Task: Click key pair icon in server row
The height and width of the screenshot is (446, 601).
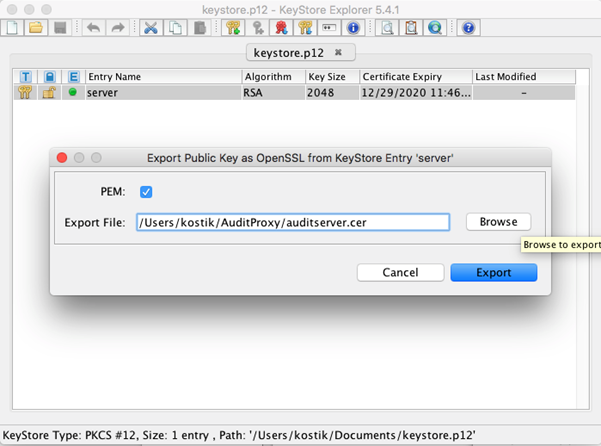Action: pos(25,92)
